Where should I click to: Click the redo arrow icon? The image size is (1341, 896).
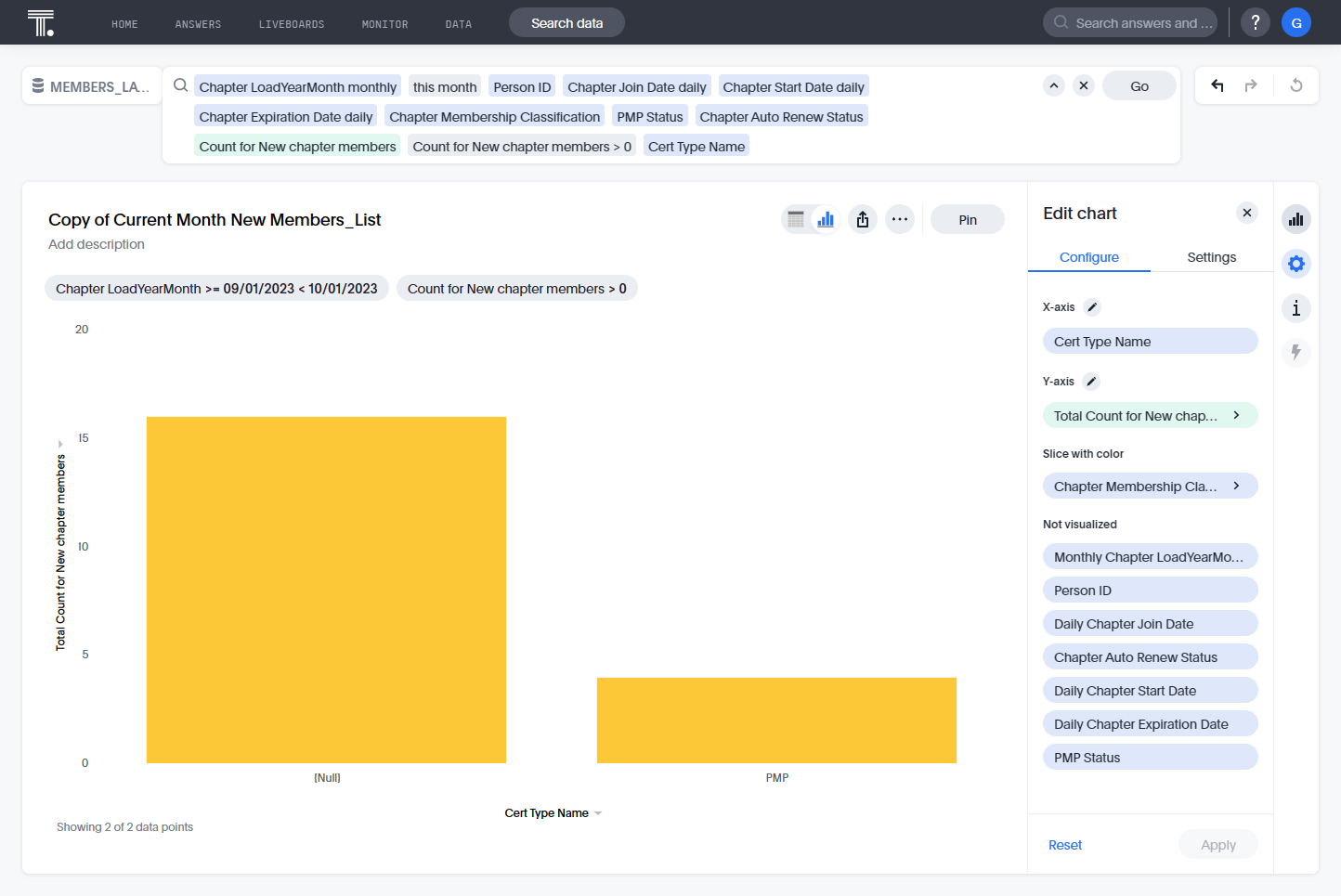tap(1251, 85)
